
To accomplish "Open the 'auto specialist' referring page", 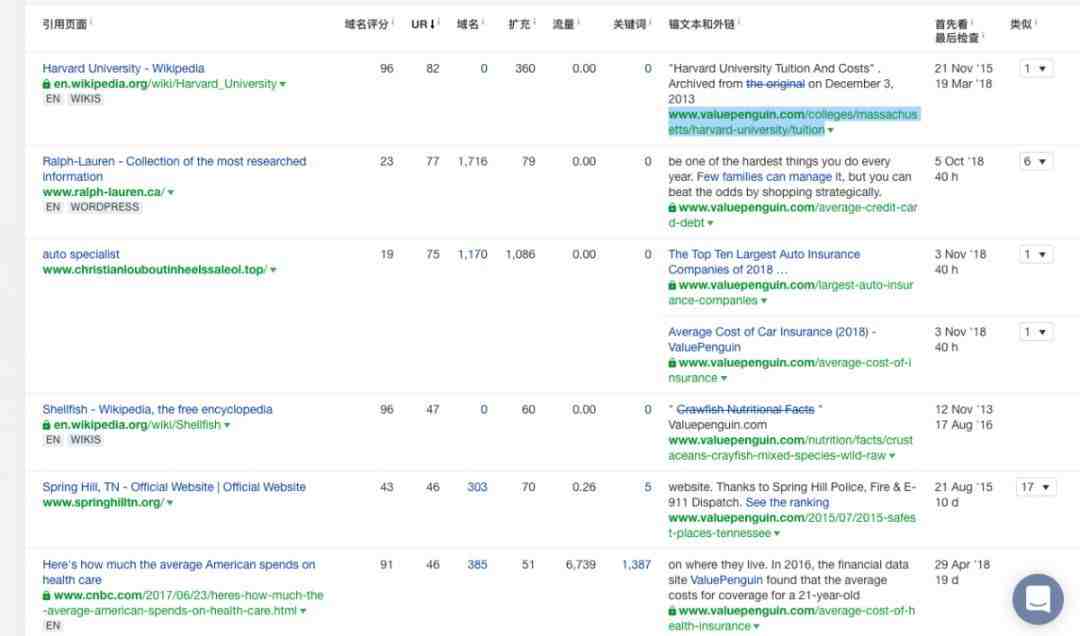I will coord(81,254).
